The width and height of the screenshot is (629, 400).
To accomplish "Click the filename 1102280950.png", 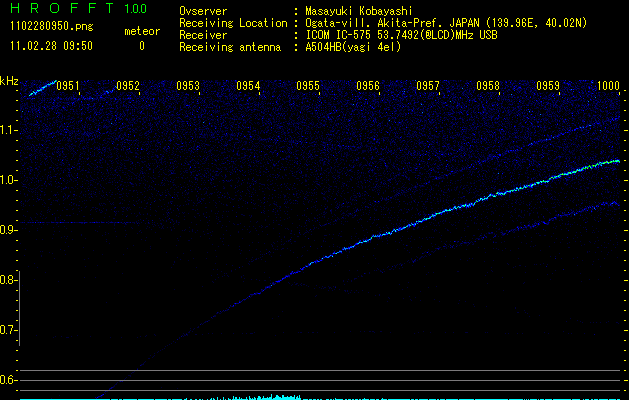I will 51,27.
